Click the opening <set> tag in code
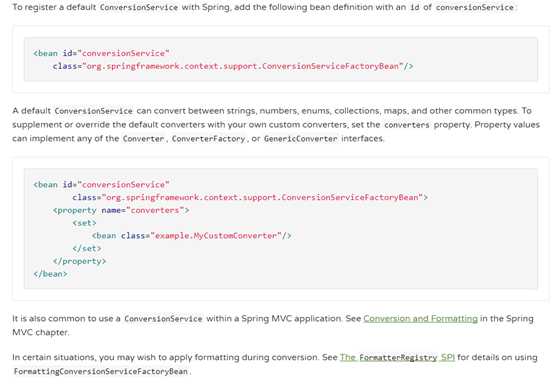 coord(84,223)
